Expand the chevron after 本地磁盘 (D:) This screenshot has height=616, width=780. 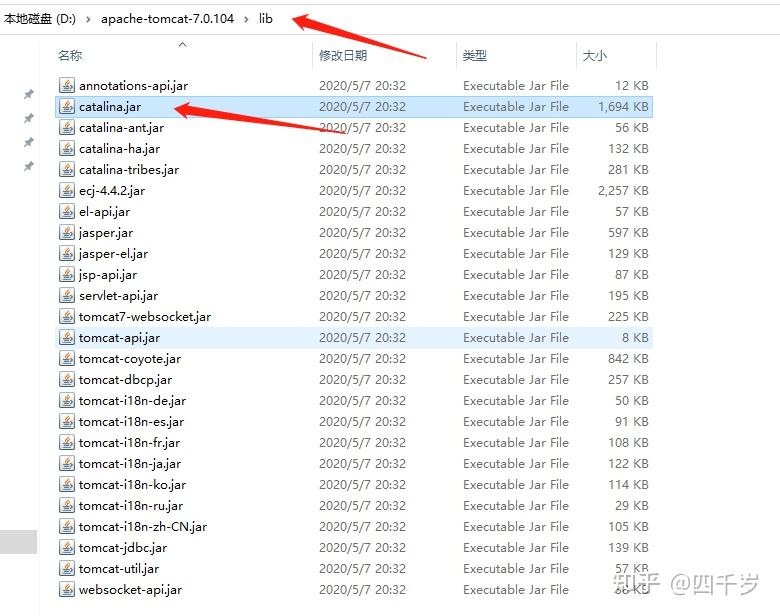[x=88, y=19]
